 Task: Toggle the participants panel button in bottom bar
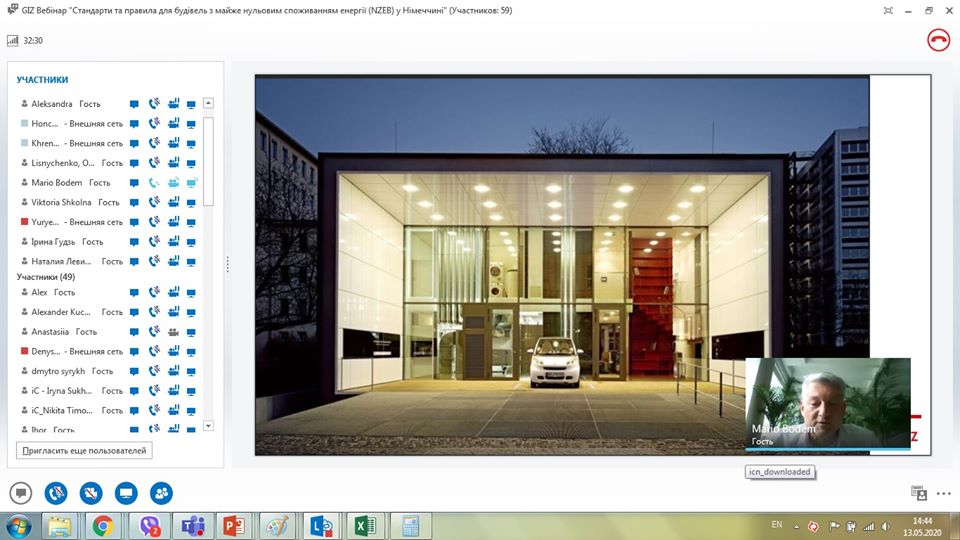click(162, 493)
